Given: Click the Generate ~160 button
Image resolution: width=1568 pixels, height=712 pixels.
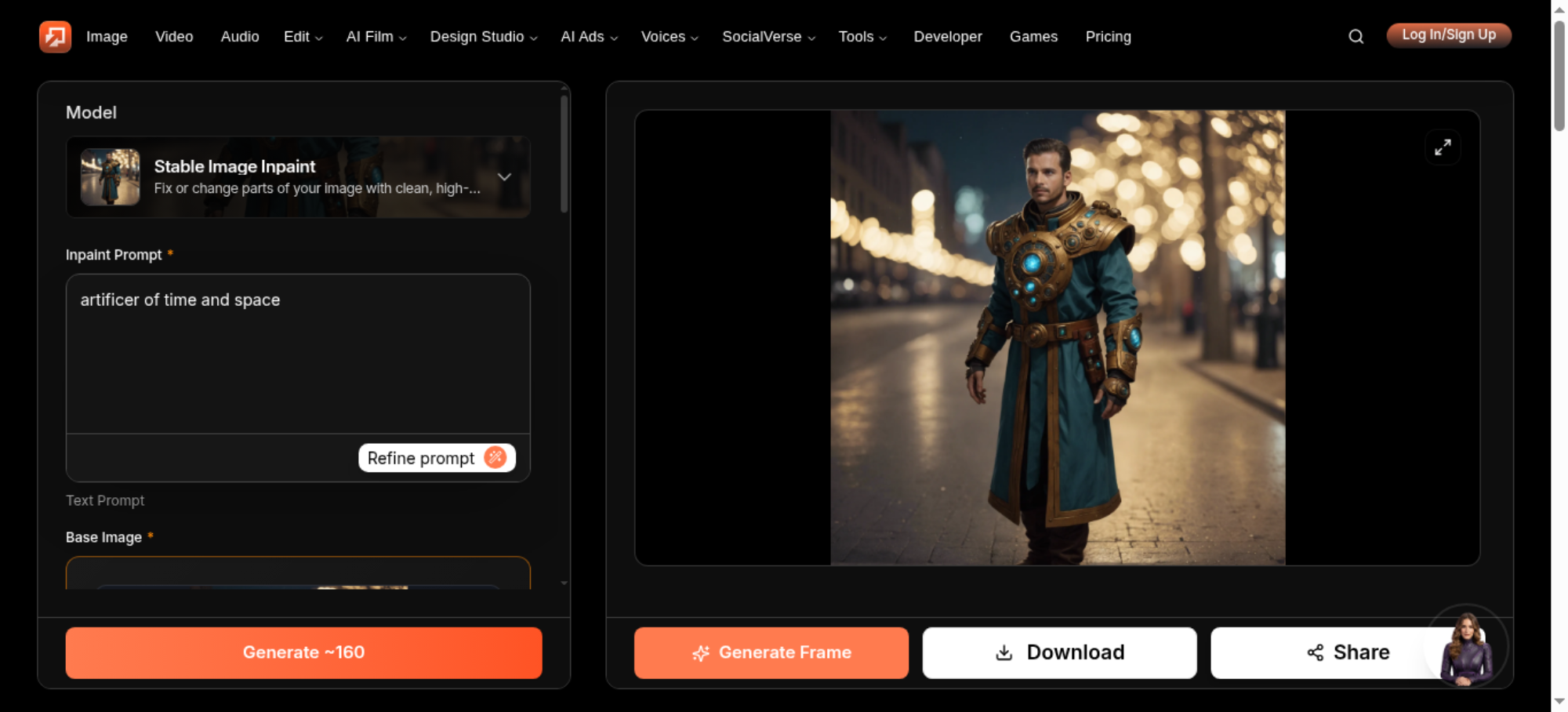Looking at the screenshot, I should 303,652.
